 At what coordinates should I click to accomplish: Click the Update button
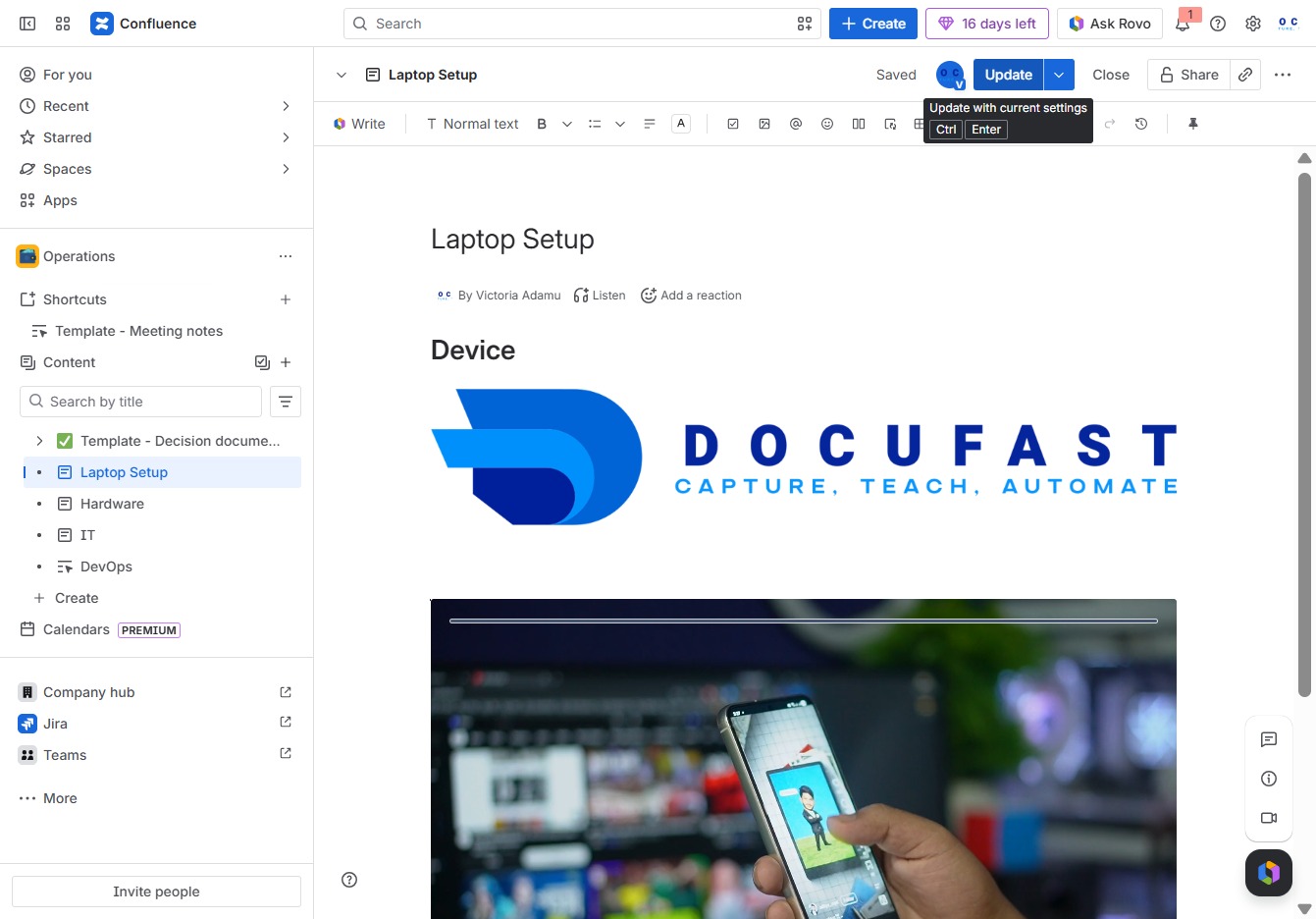1008,75
